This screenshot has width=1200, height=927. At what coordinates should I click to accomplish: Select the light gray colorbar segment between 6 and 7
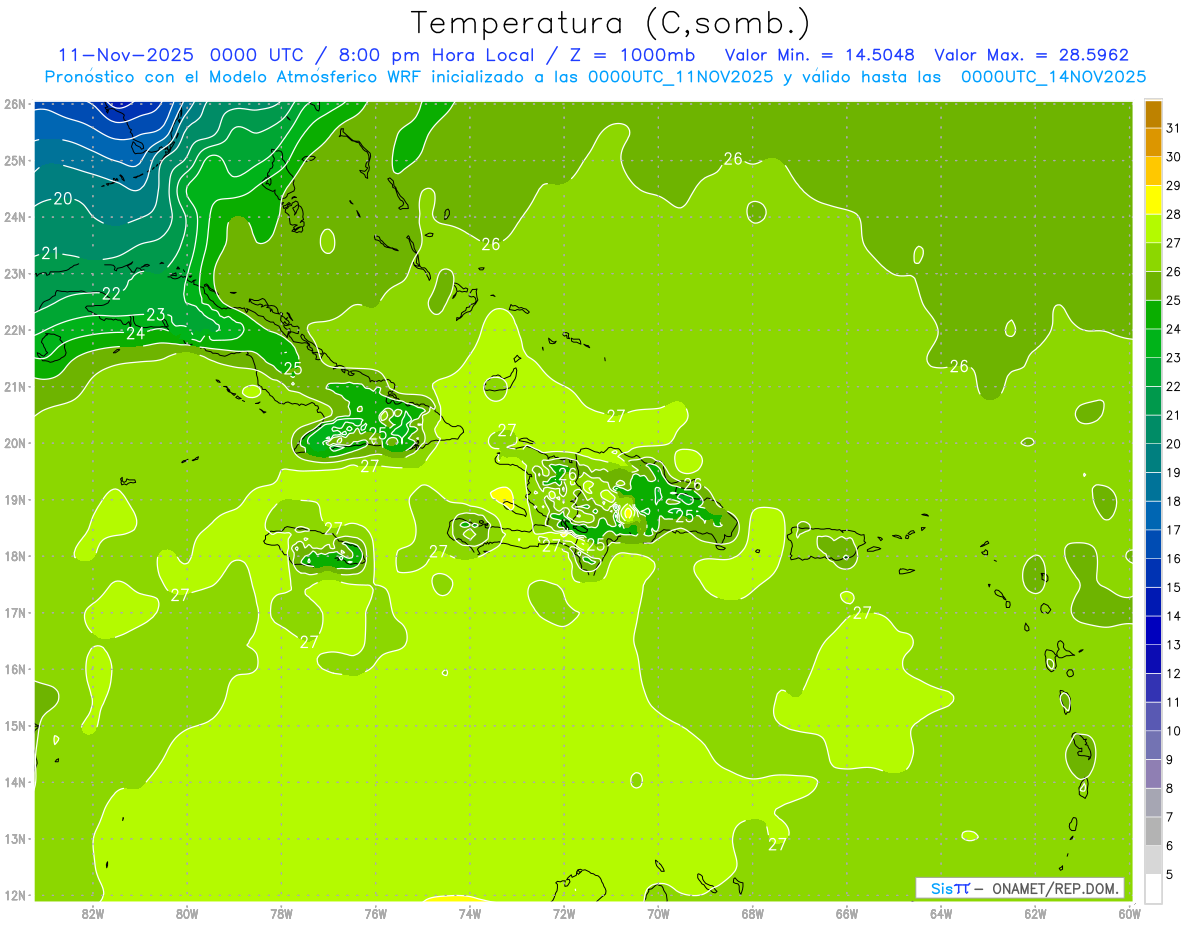(1153, 831)
